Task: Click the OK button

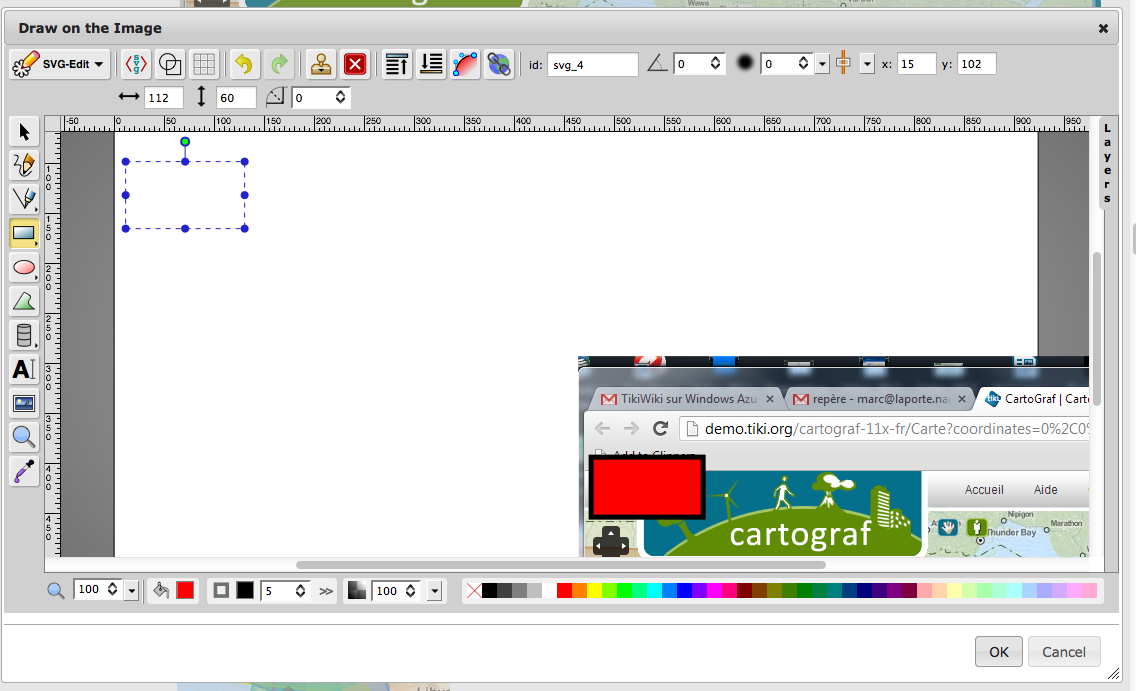Action: point(998,652)
